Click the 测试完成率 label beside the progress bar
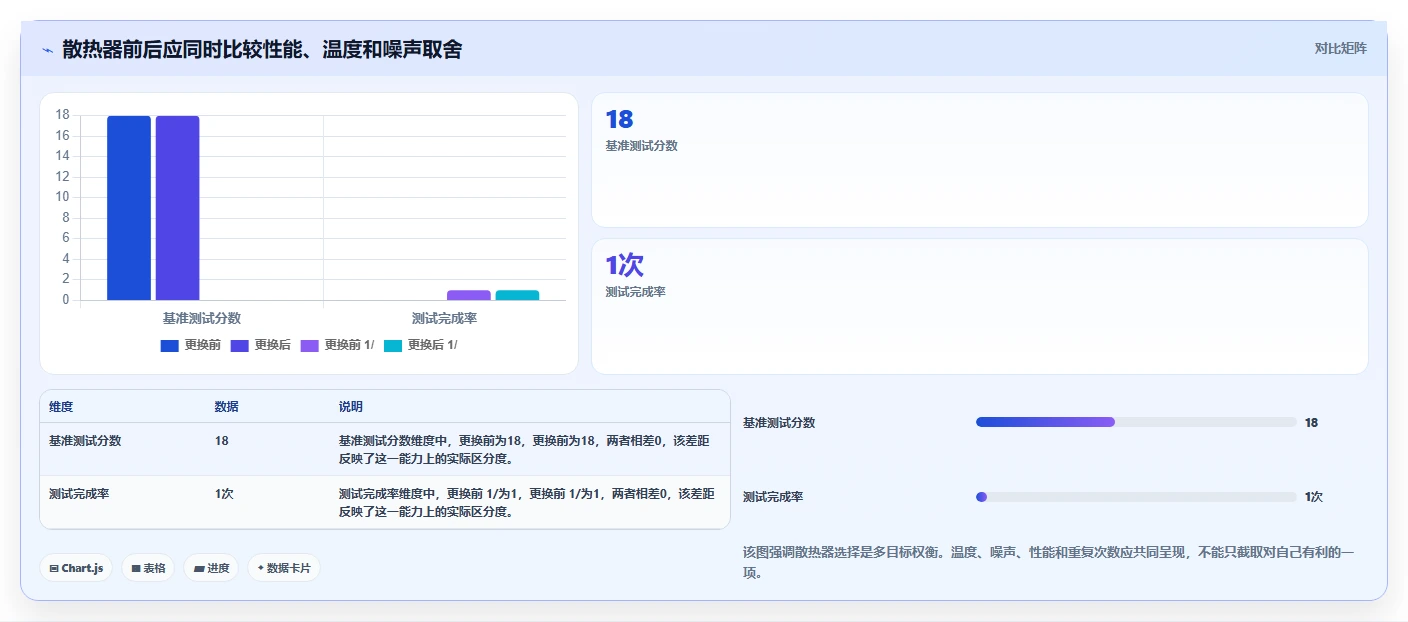Screen dimensions: 1408x622 [x=773, y=497]
